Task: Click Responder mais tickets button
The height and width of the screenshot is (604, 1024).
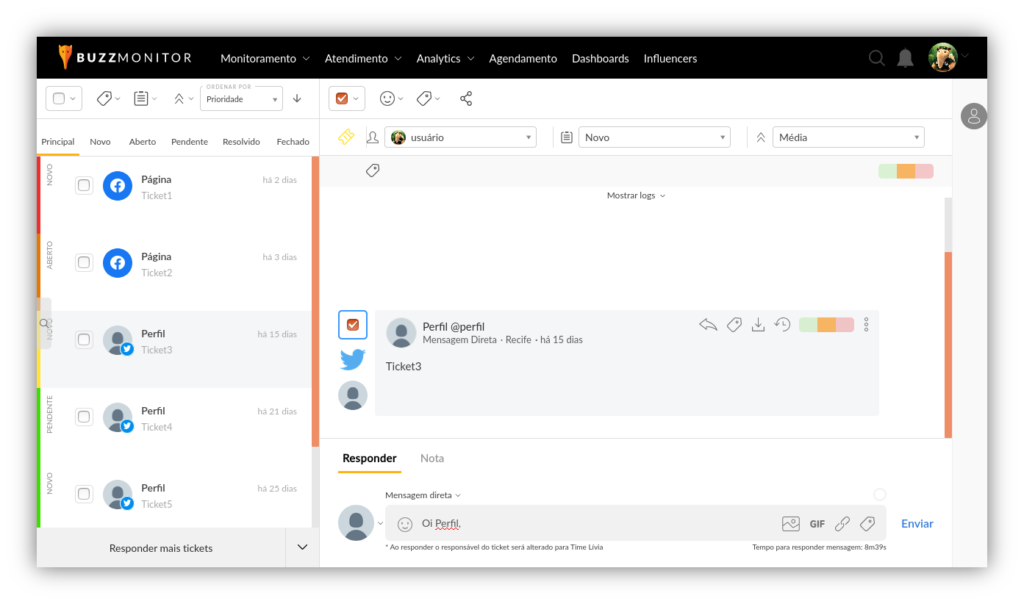Action: pyautogui.click(x=161, y=548)
